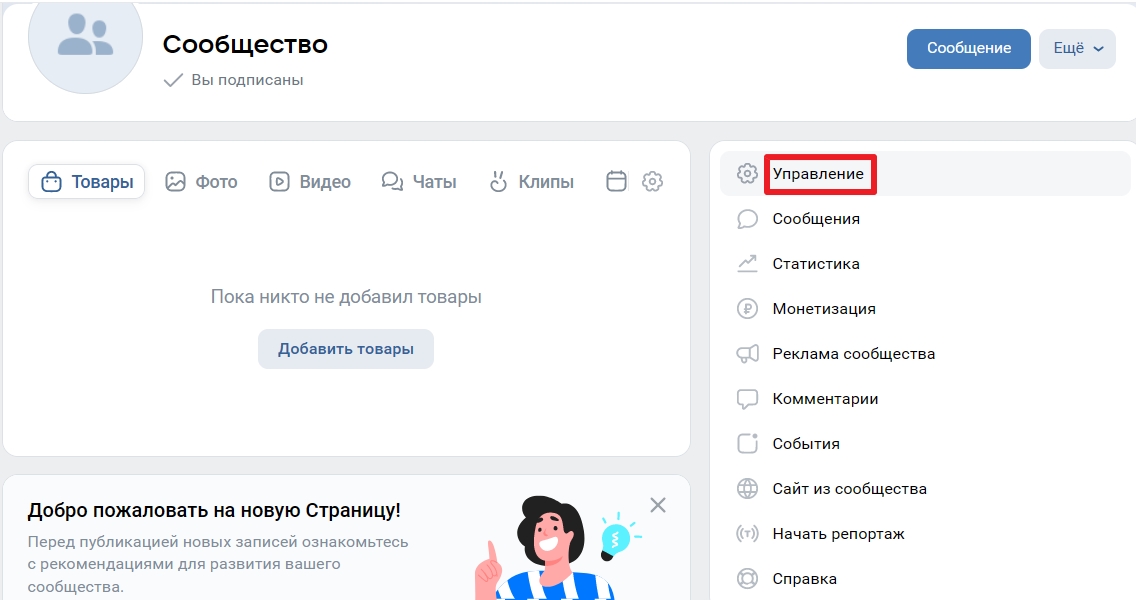Select the Клипы tab
1136x600 pixels.
click(x=531, y=181)
